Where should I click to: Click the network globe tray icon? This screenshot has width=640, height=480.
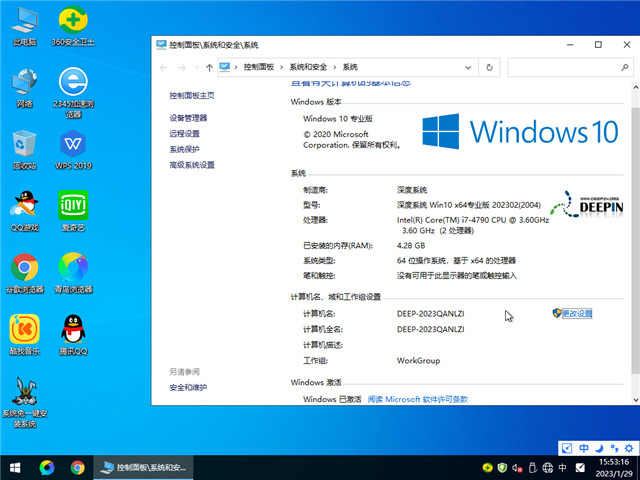[547, 467]
